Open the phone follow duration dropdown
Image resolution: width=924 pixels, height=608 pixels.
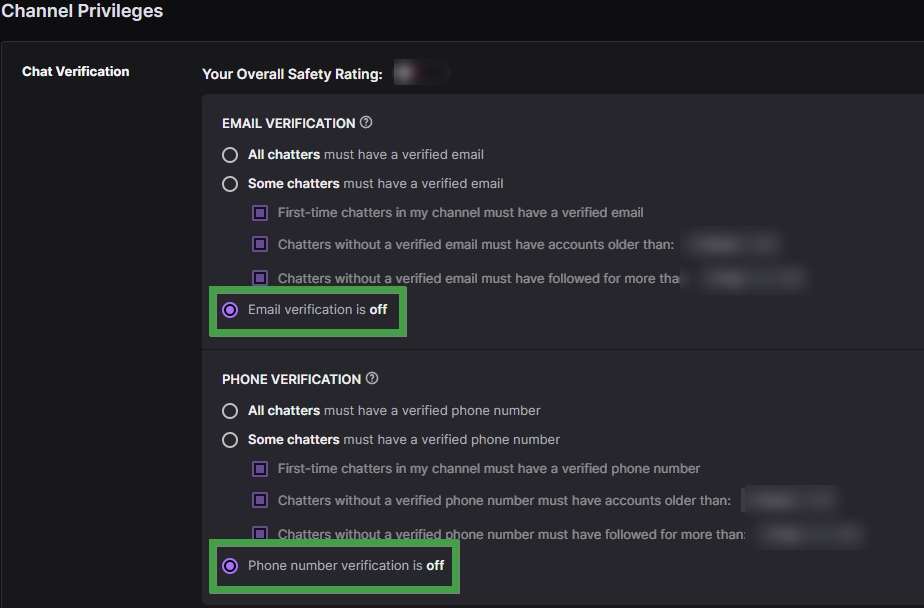click(811, 534)
